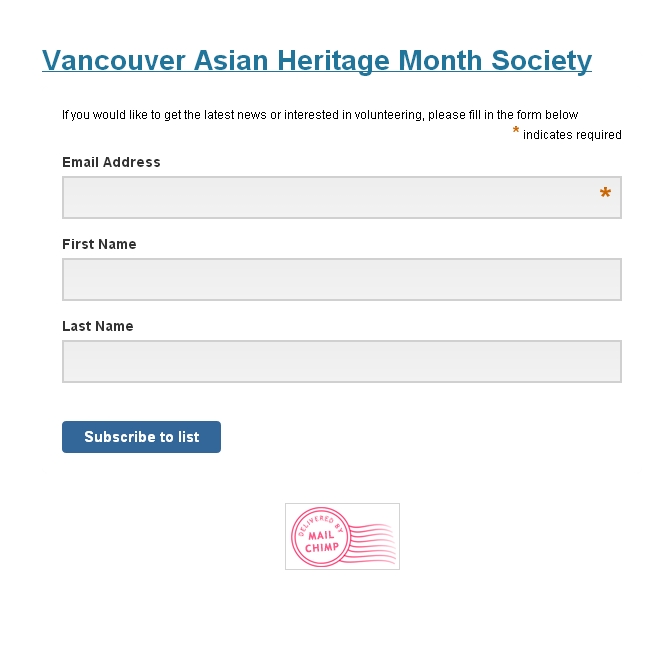Screen dimensions: 658x672
Task: Click into the Email Address input field
Action: (330, 198)
